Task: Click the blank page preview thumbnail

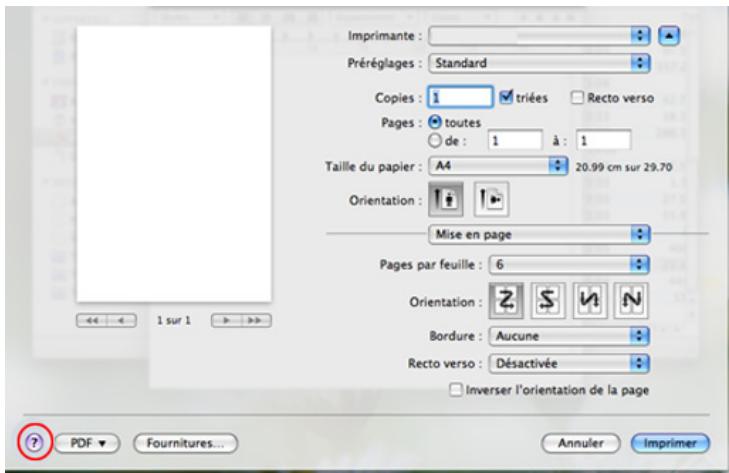Action: pos(174,164)
